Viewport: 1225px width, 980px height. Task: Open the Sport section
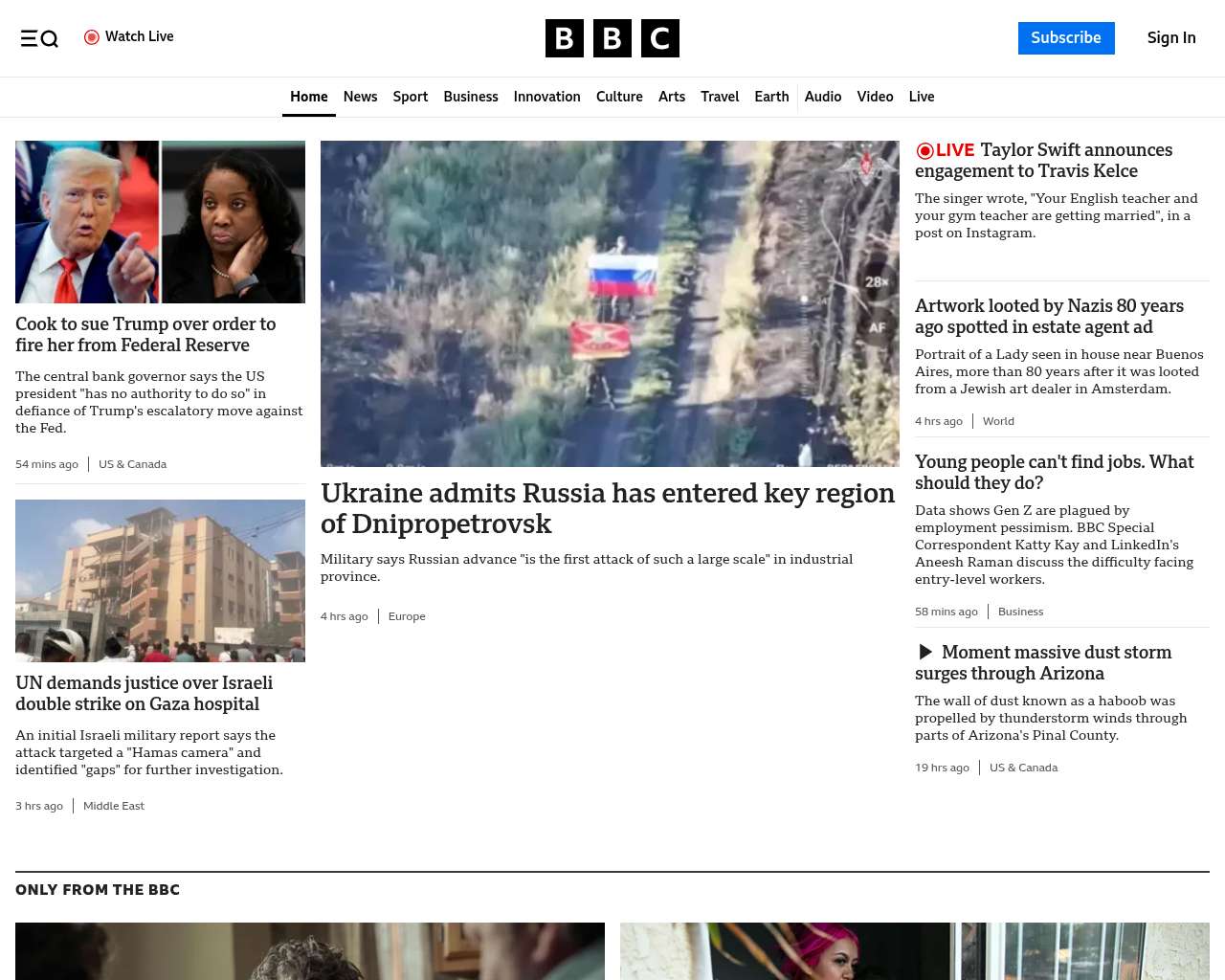point(411,97)
